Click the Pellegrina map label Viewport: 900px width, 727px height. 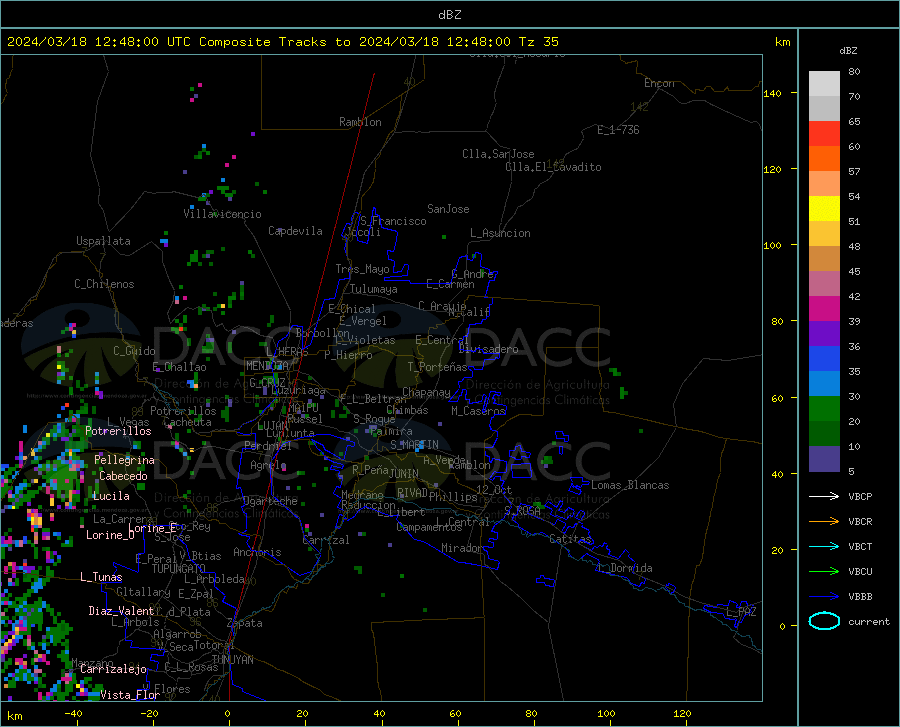click(124, 460)
